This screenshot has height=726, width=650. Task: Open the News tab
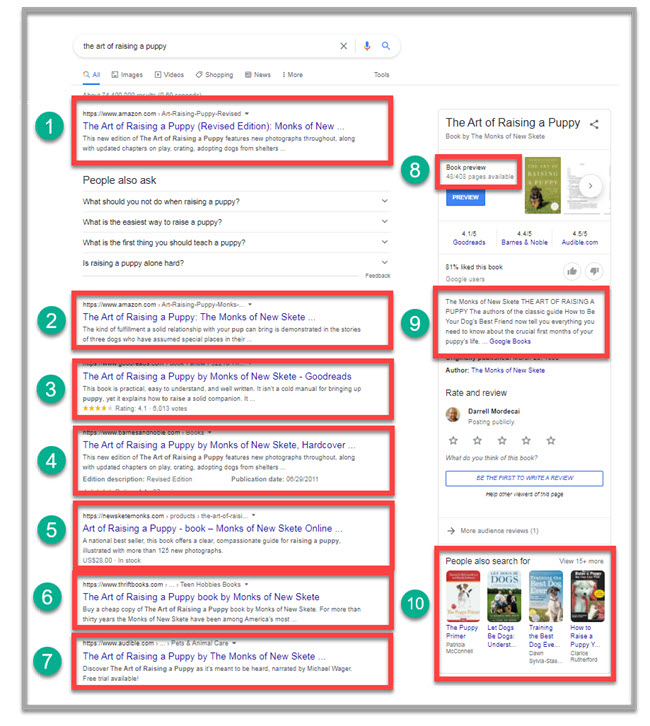pos(258,75)
